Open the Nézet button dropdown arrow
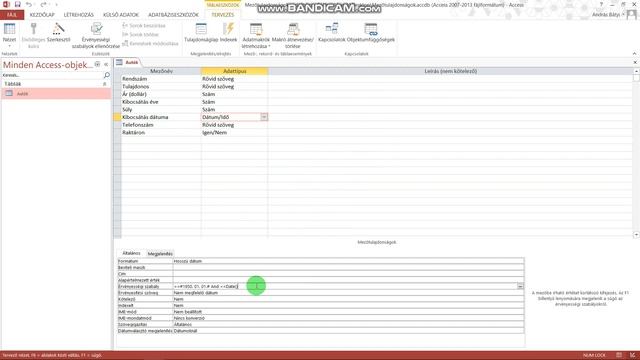 (9, 46)
